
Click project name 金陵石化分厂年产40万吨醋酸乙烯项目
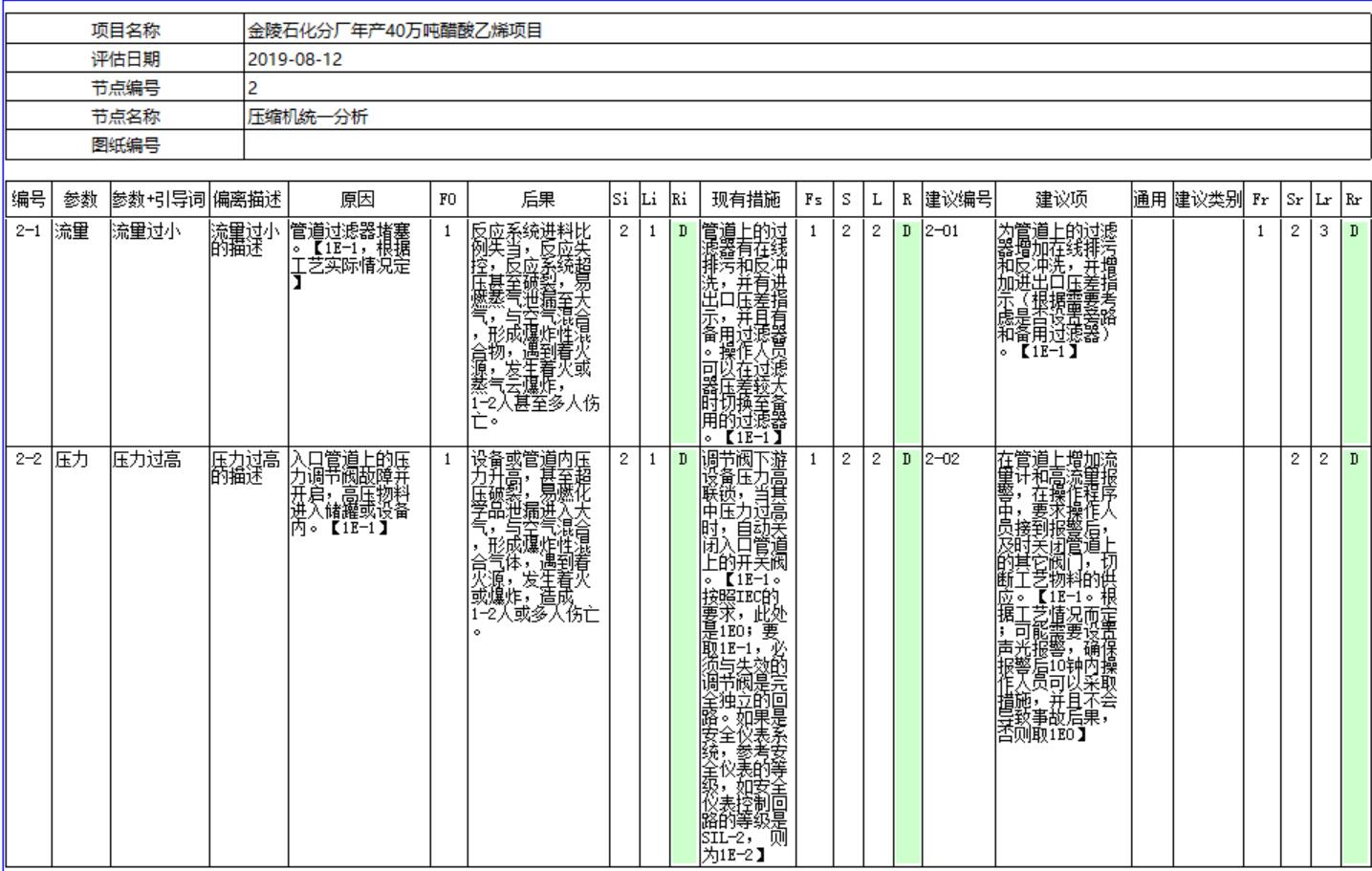click(395, 31)
